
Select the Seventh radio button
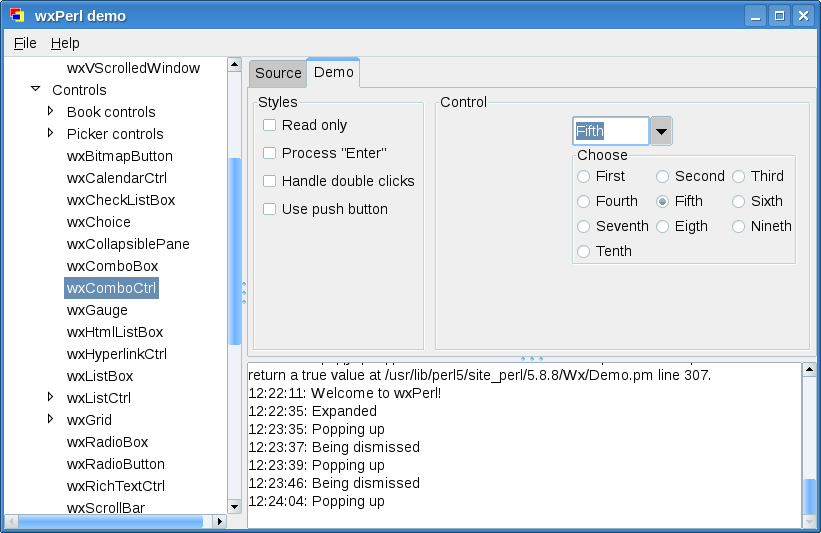(583, 226)
